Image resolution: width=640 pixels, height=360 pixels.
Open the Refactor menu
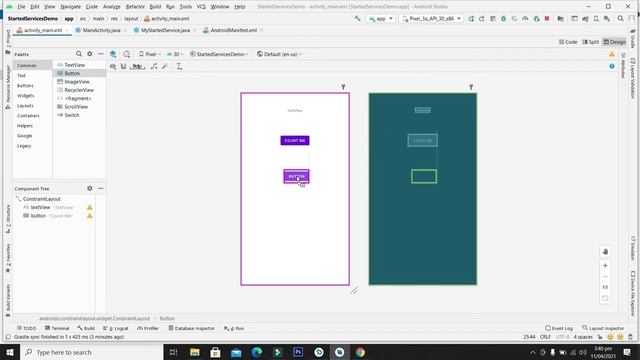[135, 7]
